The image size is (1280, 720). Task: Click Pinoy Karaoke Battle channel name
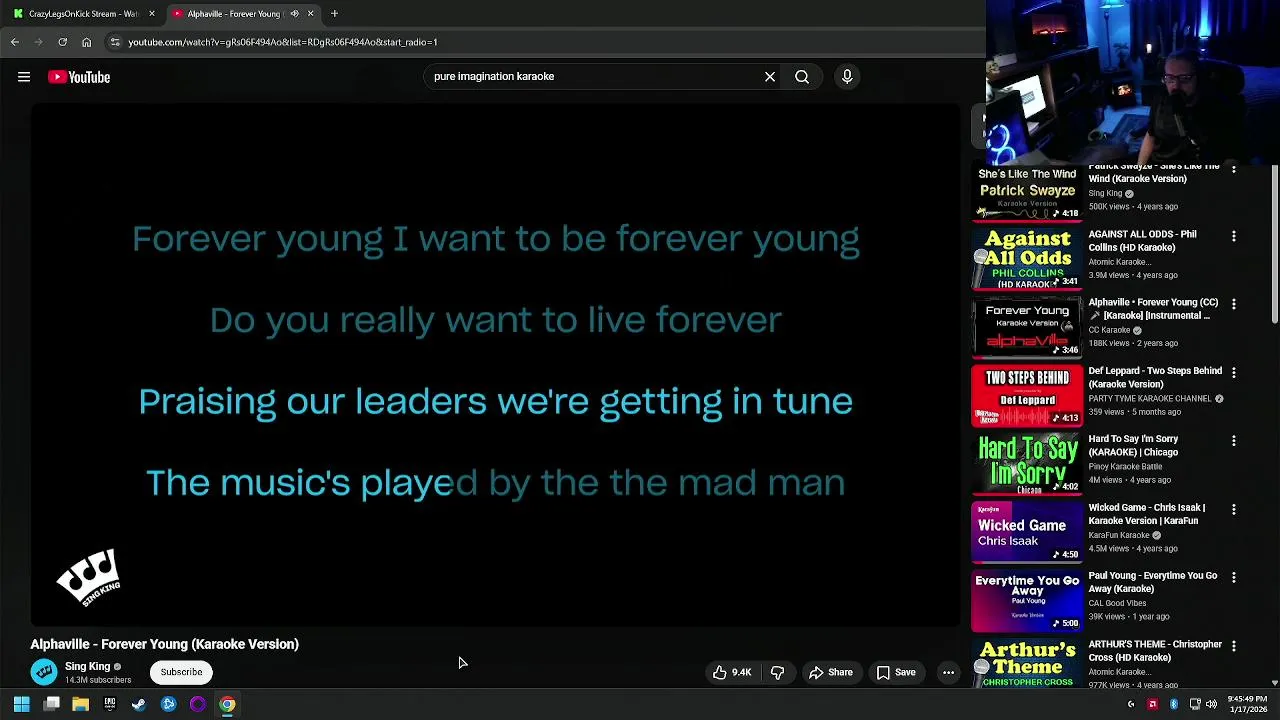(x=1125, y=467)
